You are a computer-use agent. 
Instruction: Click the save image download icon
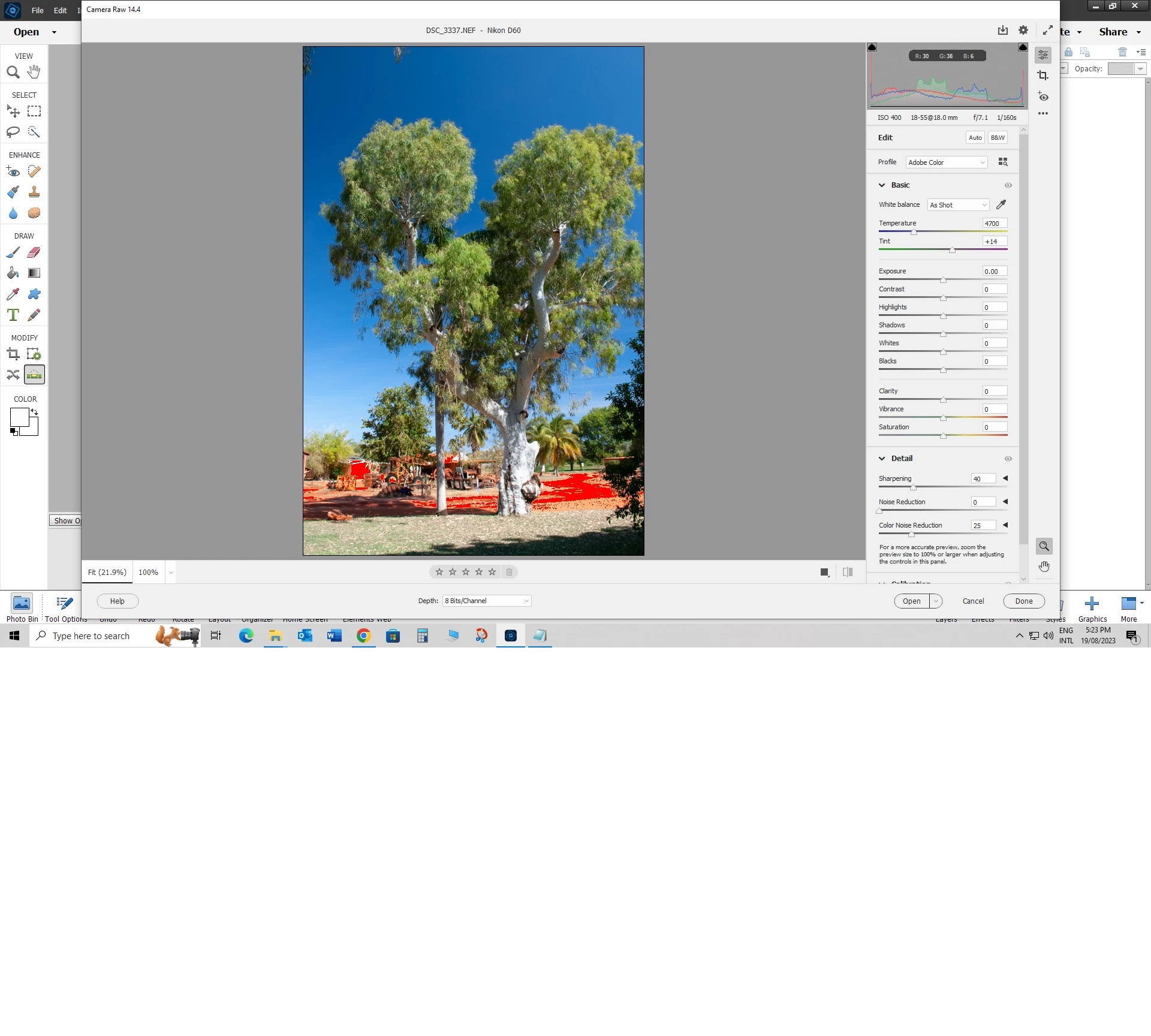click(x=1002, y=30)
